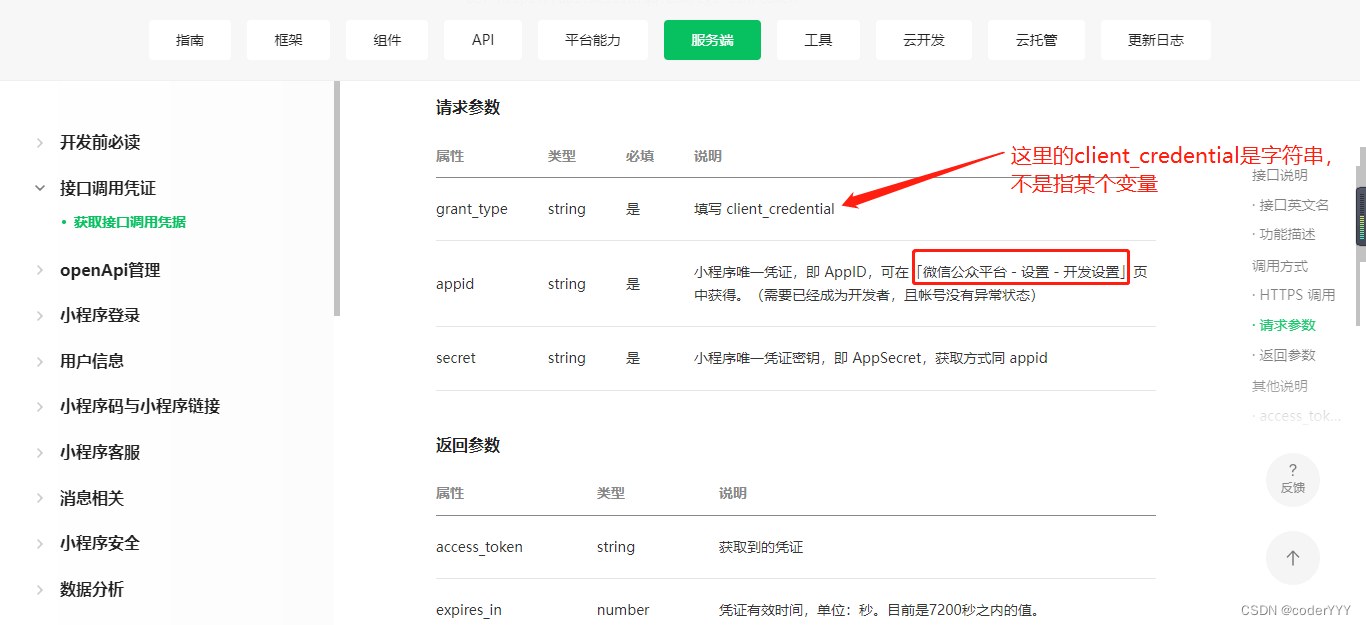Expand the 小程序客服 chevron
This screenshot has width=1366, height=625.
point(40,452)
